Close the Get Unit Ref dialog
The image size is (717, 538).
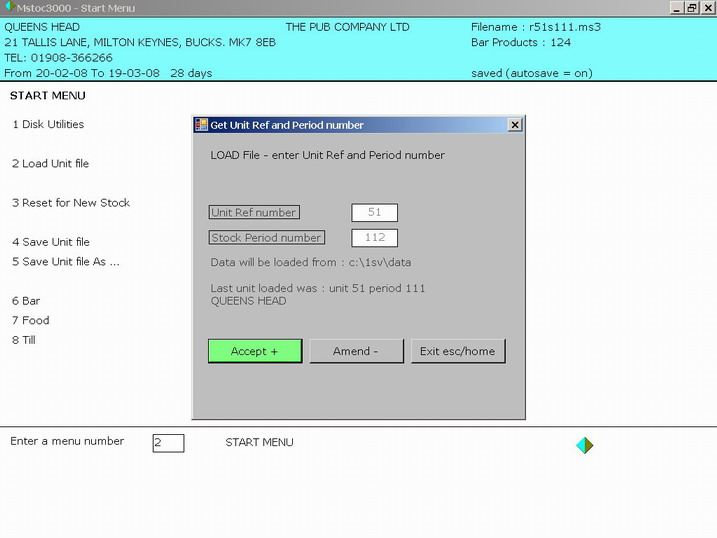click(x=515, y=125)
